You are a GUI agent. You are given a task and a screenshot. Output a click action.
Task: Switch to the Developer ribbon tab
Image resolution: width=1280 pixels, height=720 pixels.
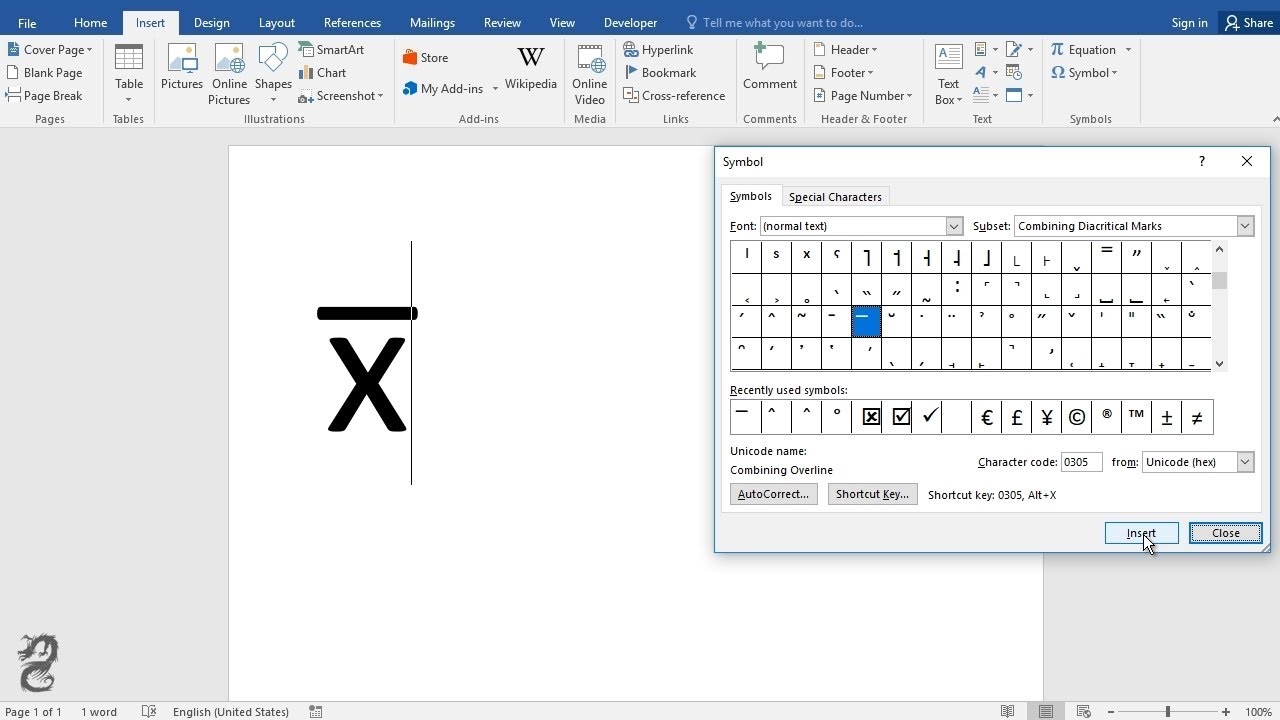click(630, 22)
